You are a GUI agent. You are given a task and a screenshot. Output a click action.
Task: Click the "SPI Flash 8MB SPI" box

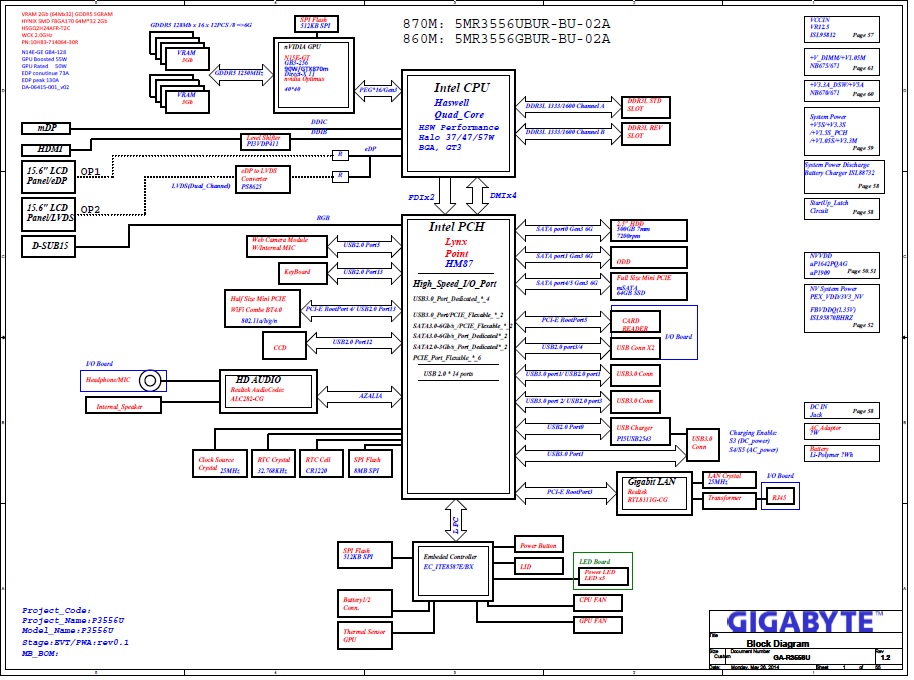(x=370, y=464)
